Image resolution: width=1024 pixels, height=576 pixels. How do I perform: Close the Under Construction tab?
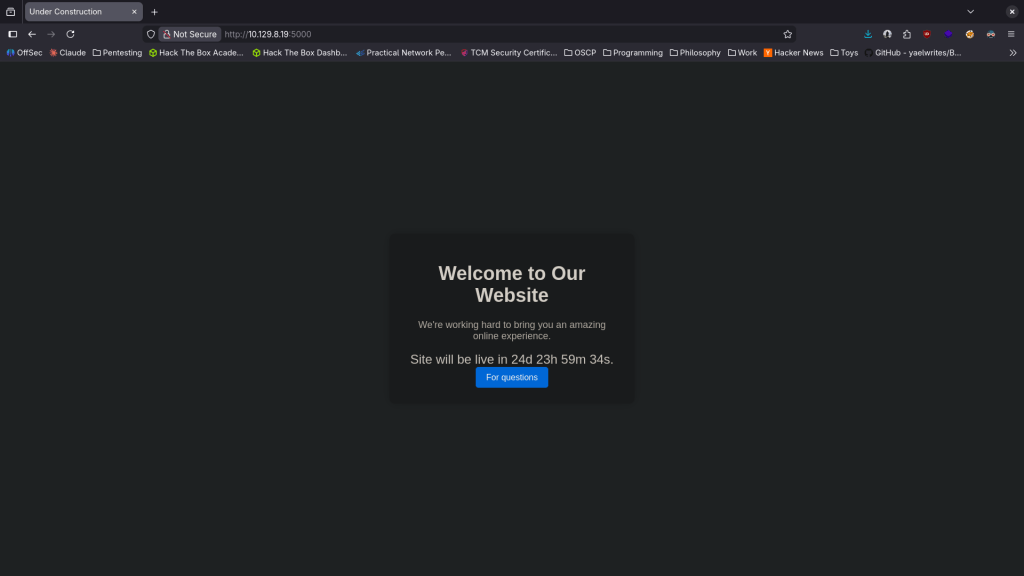point(134,12)
